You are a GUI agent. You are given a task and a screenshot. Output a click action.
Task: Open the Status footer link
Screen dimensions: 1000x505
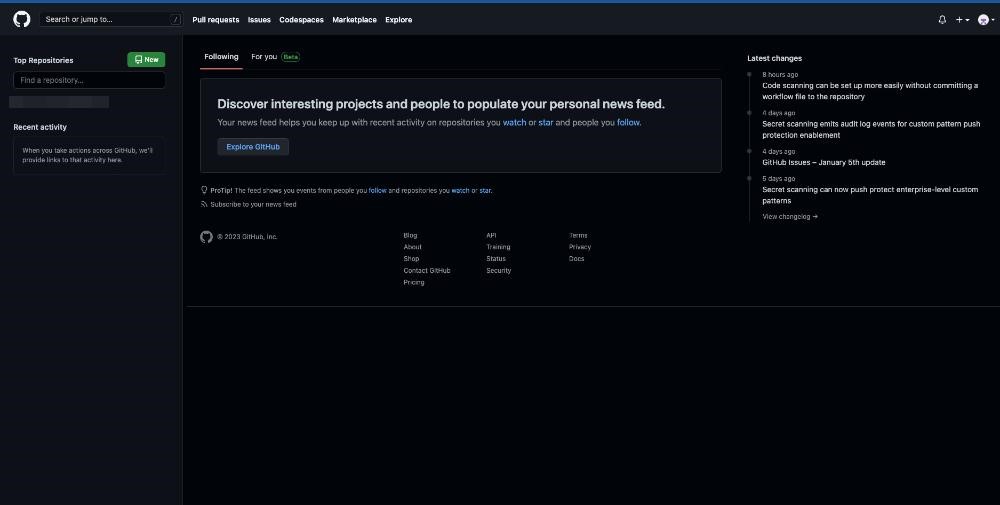point(496,259)
